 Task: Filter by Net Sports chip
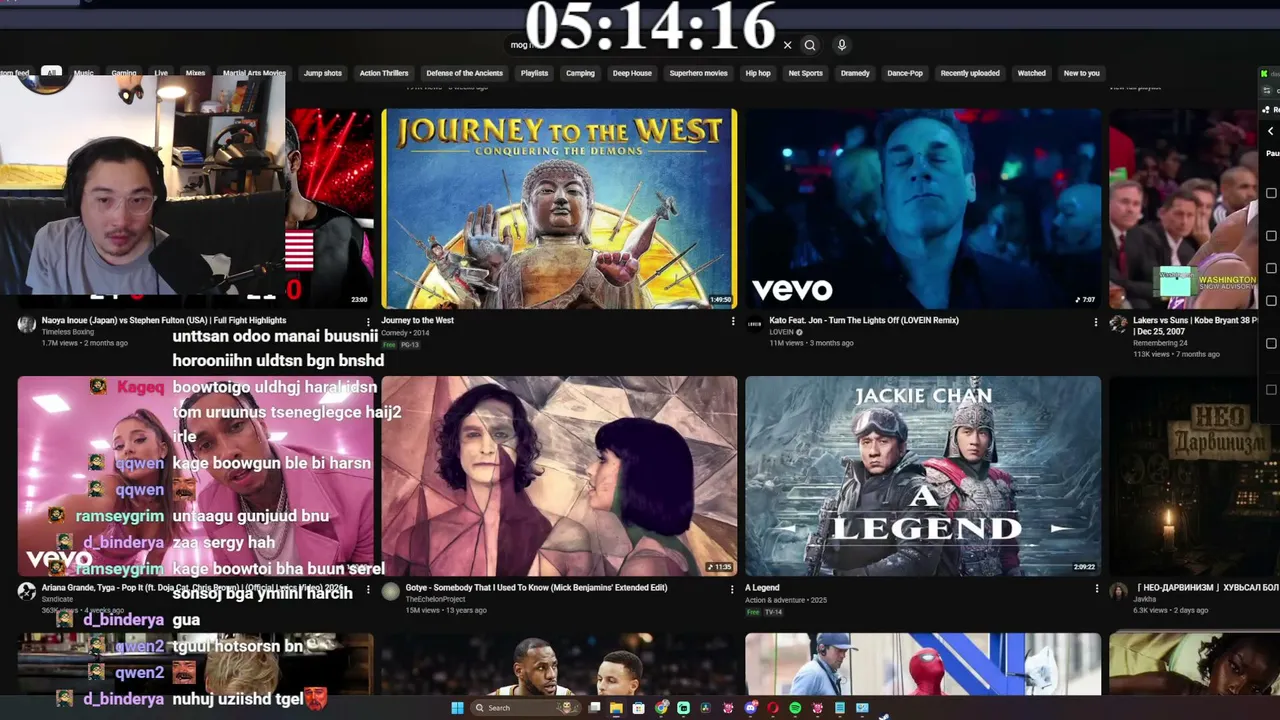click(806, 73)
